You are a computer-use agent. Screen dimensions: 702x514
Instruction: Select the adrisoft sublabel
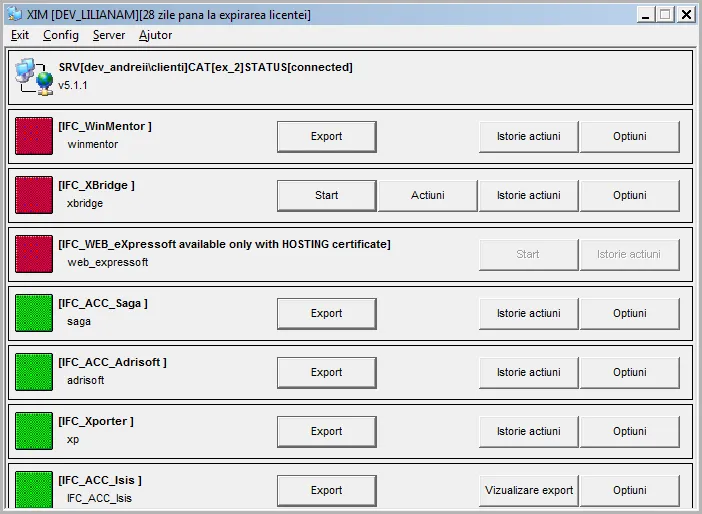pyautogui.click(x=86, y=381)
